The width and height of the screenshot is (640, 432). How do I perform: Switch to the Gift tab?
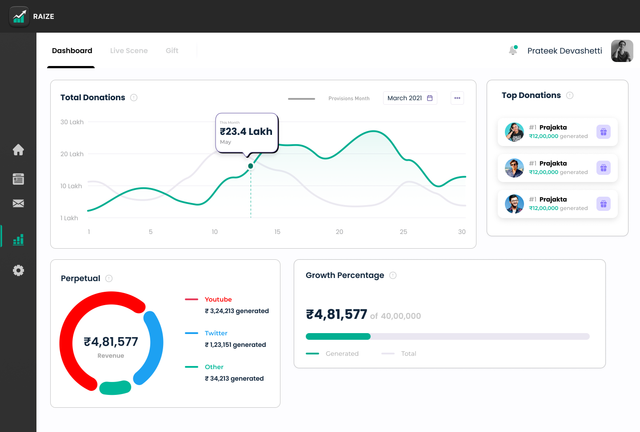(x=172, y=51)
